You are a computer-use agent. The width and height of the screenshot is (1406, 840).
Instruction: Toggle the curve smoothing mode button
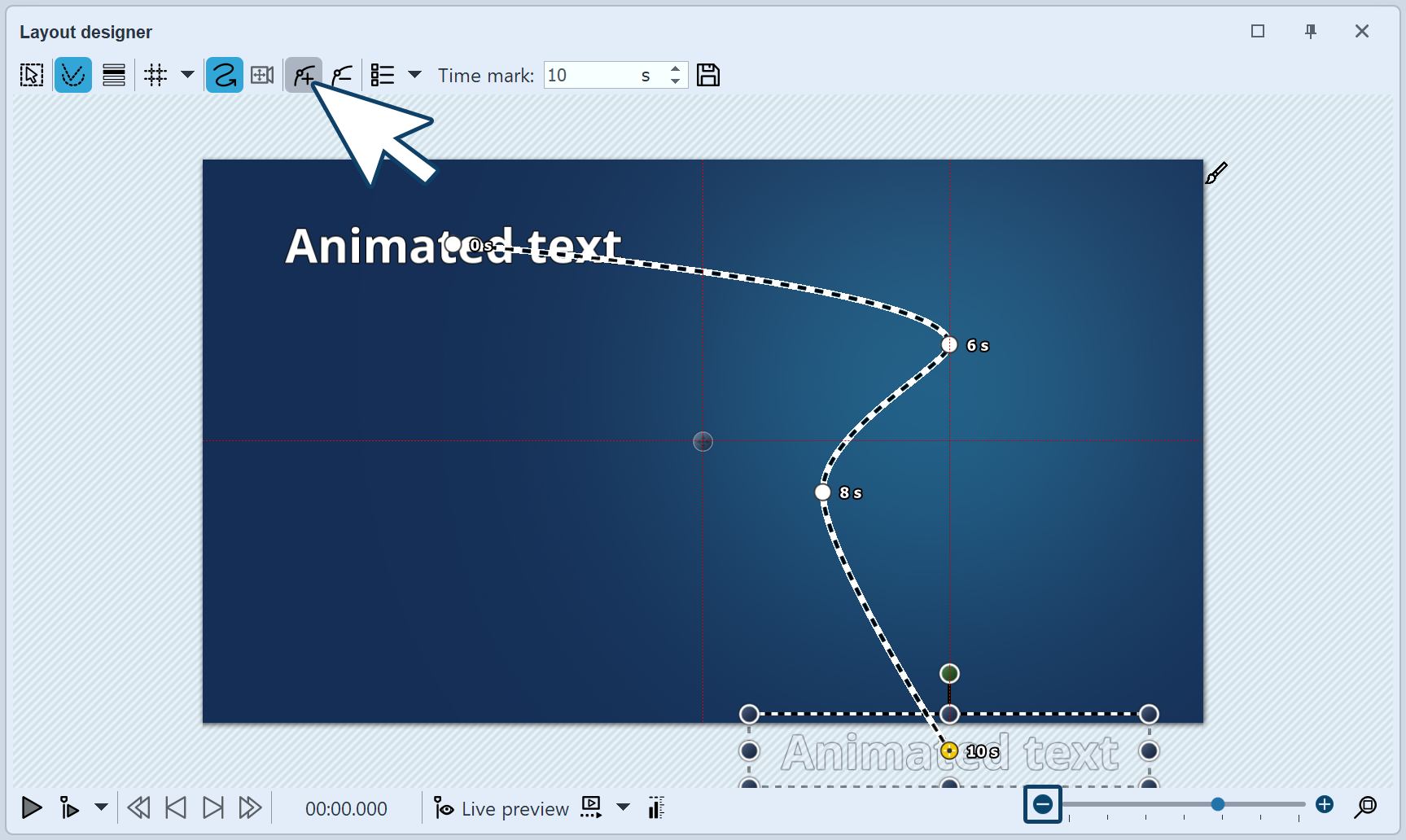(x=73, y=74)
